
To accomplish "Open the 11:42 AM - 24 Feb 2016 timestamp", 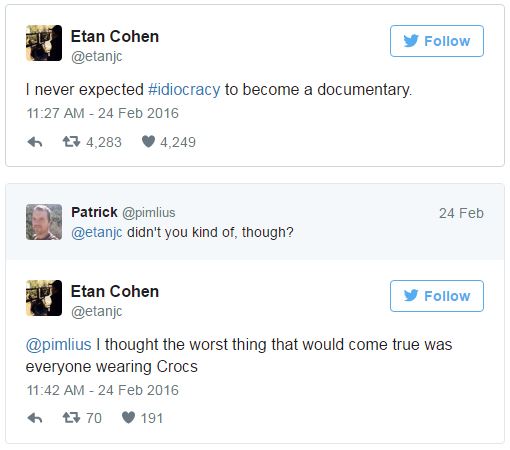I will pyautogui.click(x=103, y=390).
